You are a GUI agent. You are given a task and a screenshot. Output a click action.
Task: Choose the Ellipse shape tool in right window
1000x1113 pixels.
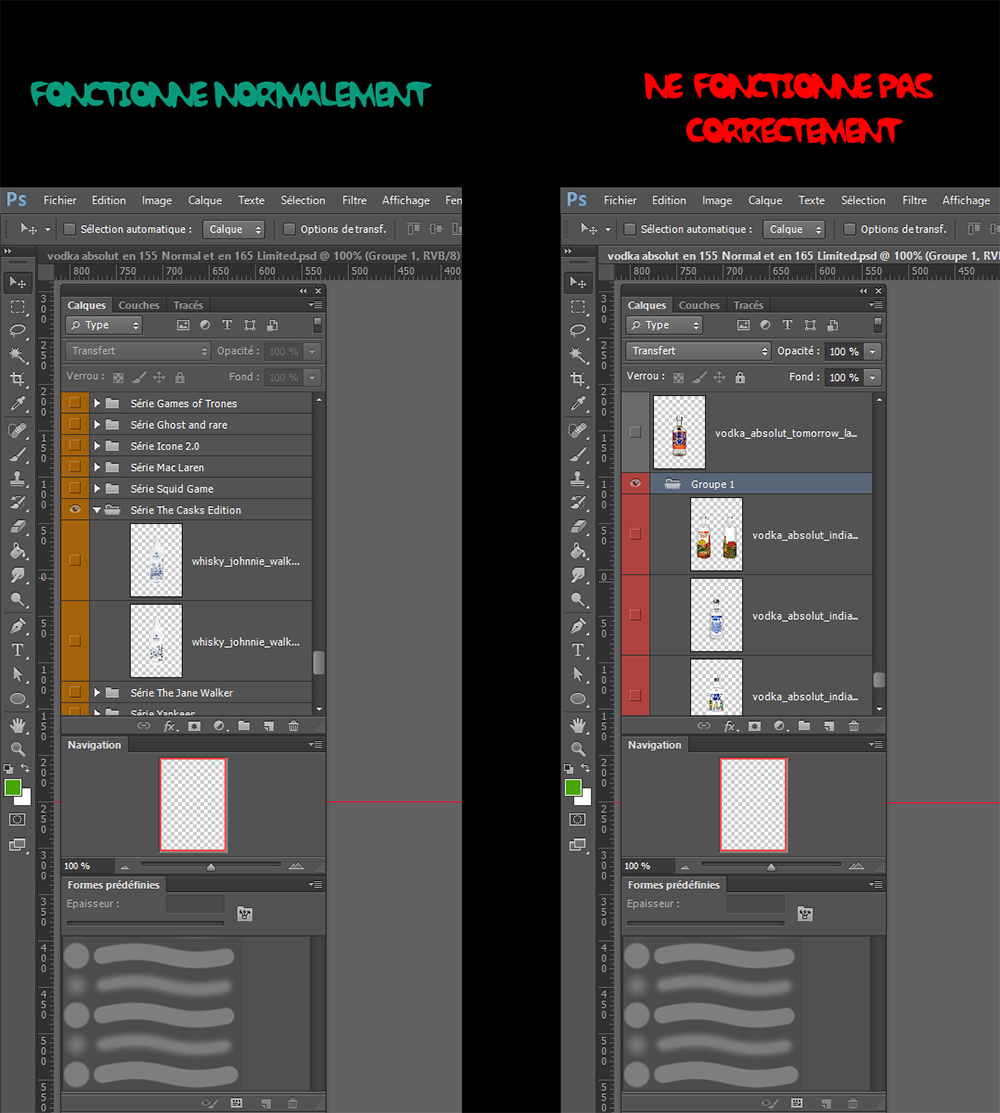tap(578, 698)
